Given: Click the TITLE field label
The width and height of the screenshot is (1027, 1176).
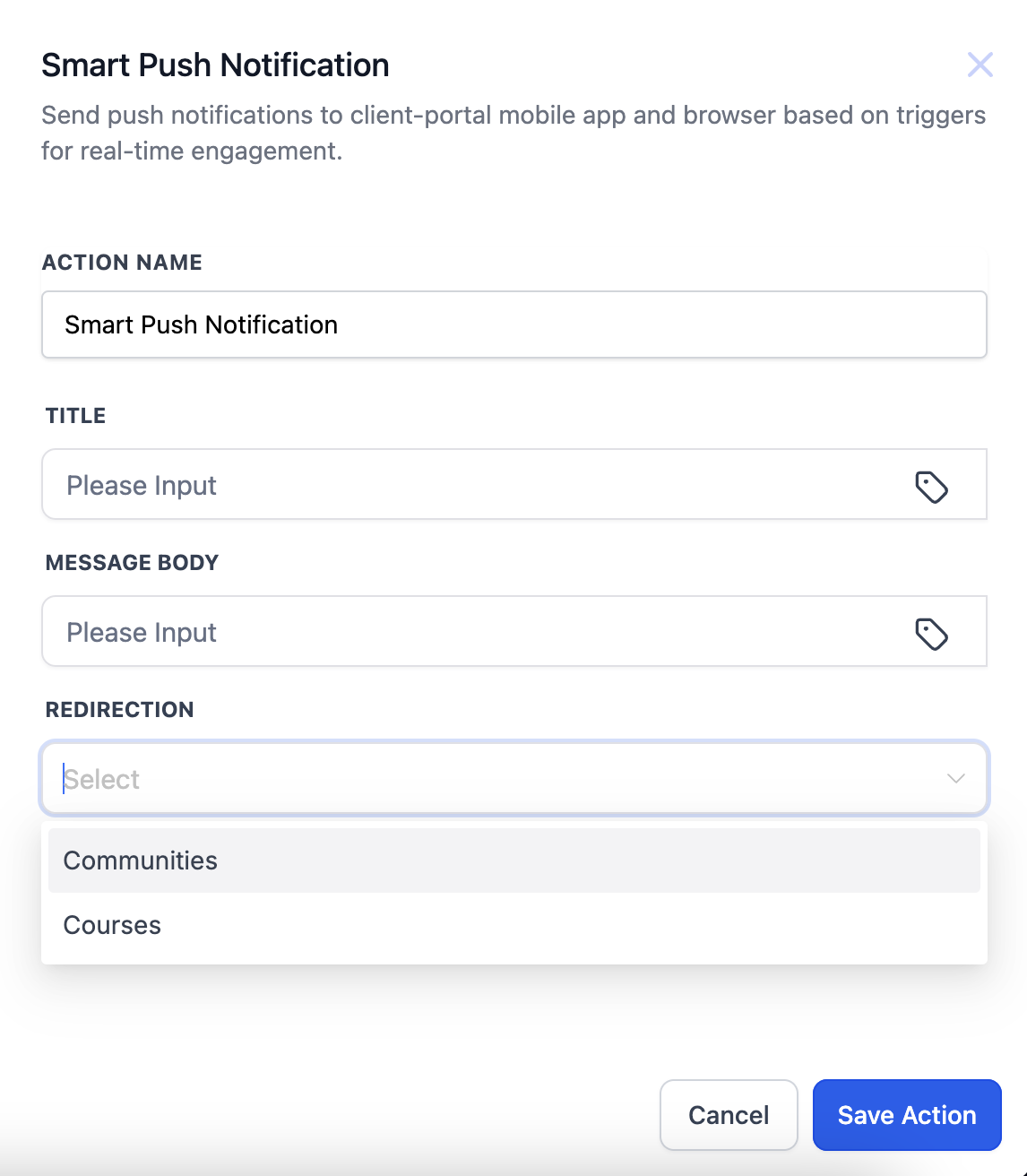Looking at the screenshot, I should tap(76, 416).
